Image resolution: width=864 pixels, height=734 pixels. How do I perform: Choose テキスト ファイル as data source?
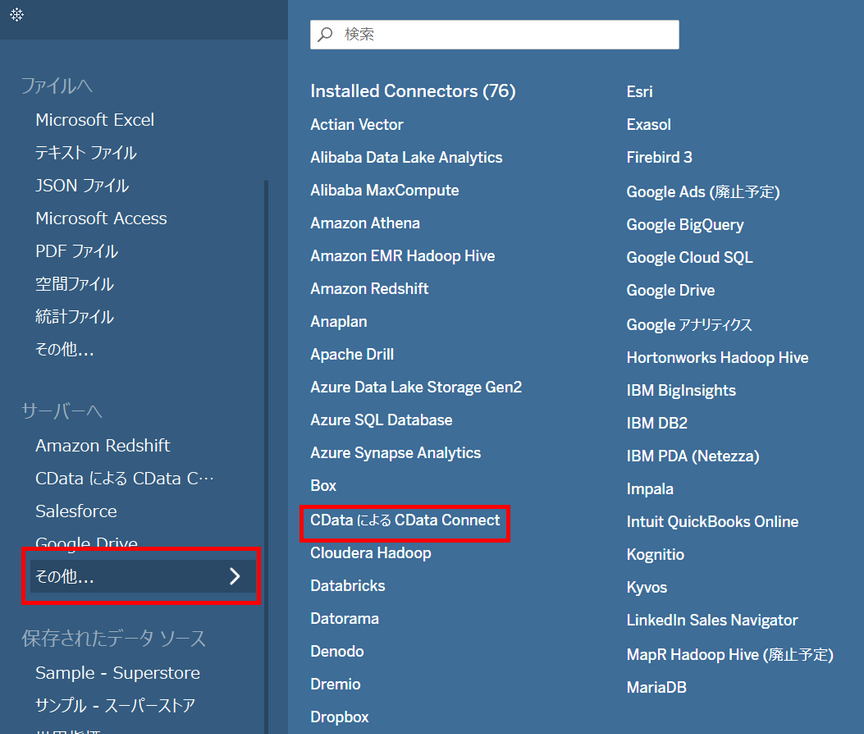pyautogui.click(x=86, y=153)
